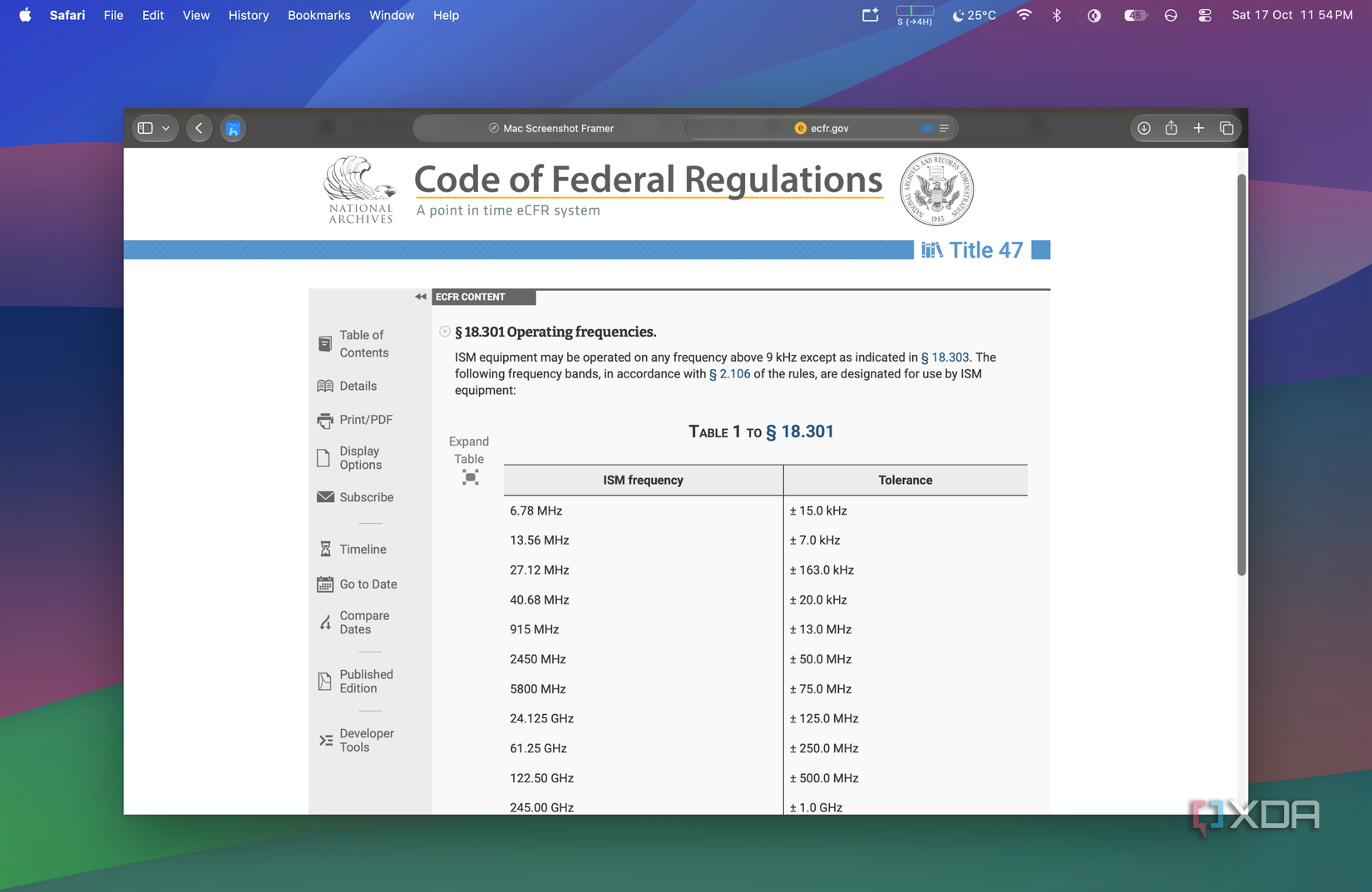Open sidebar options dropdown chevron
The height and width of the screenshot is (892, 1372).
[165, 128]
